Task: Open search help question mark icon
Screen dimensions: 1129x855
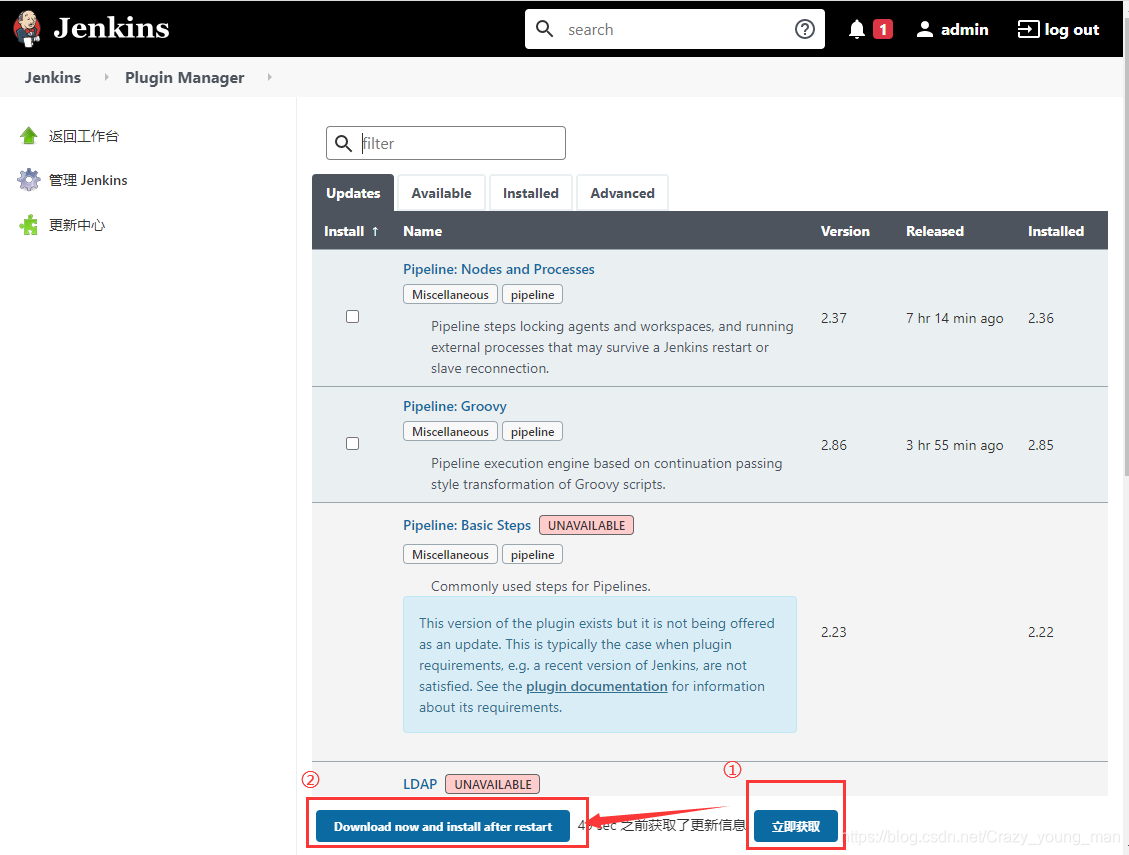Action: 804,29
